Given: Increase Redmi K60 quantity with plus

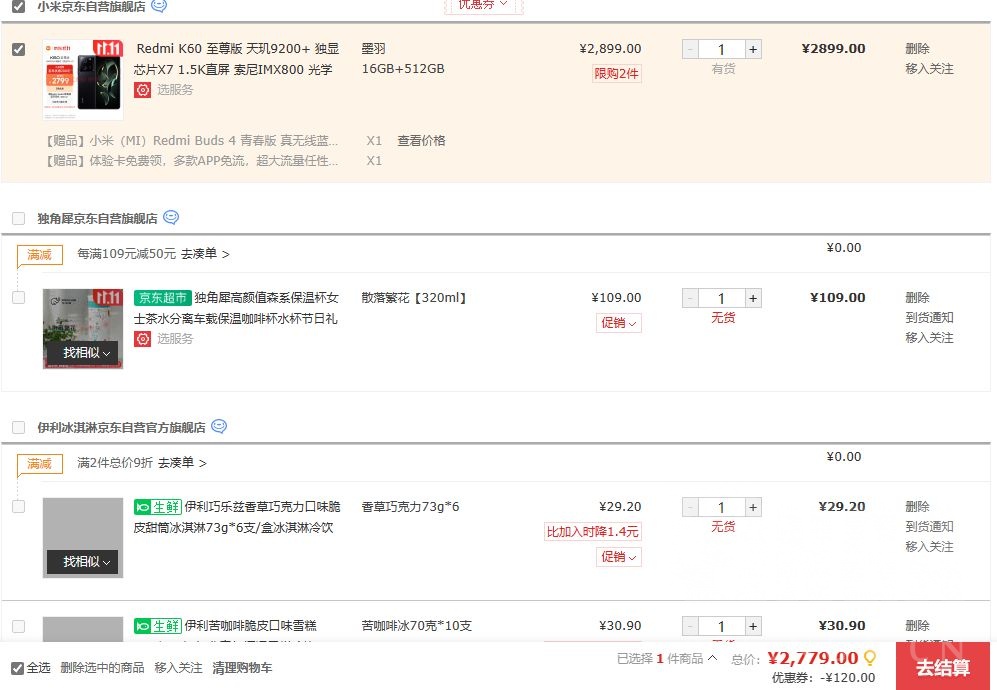Looking at the screenshot, I should tap(753, 49).
